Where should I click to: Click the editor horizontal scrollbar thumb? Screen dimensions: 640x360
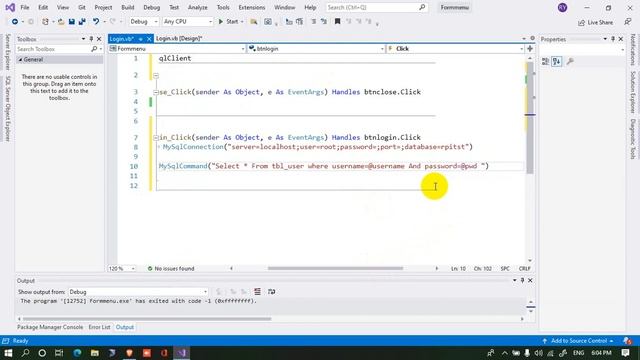(335, 269)
